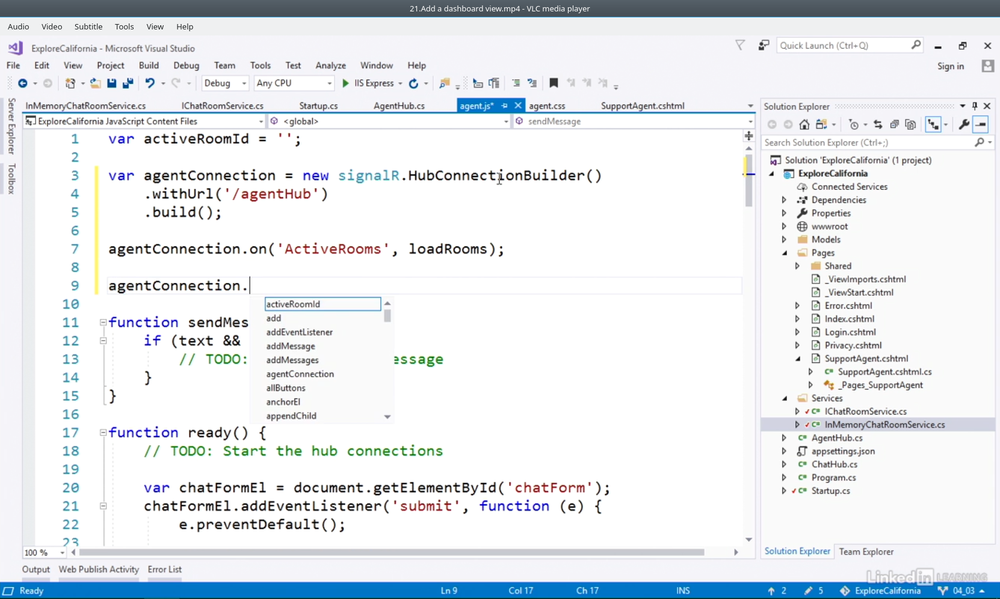Open the global scope navigation dropdown
Image resolution: width=1000 pixels, height=599 pixels.
pyautogui.click(x=390, y=121)
